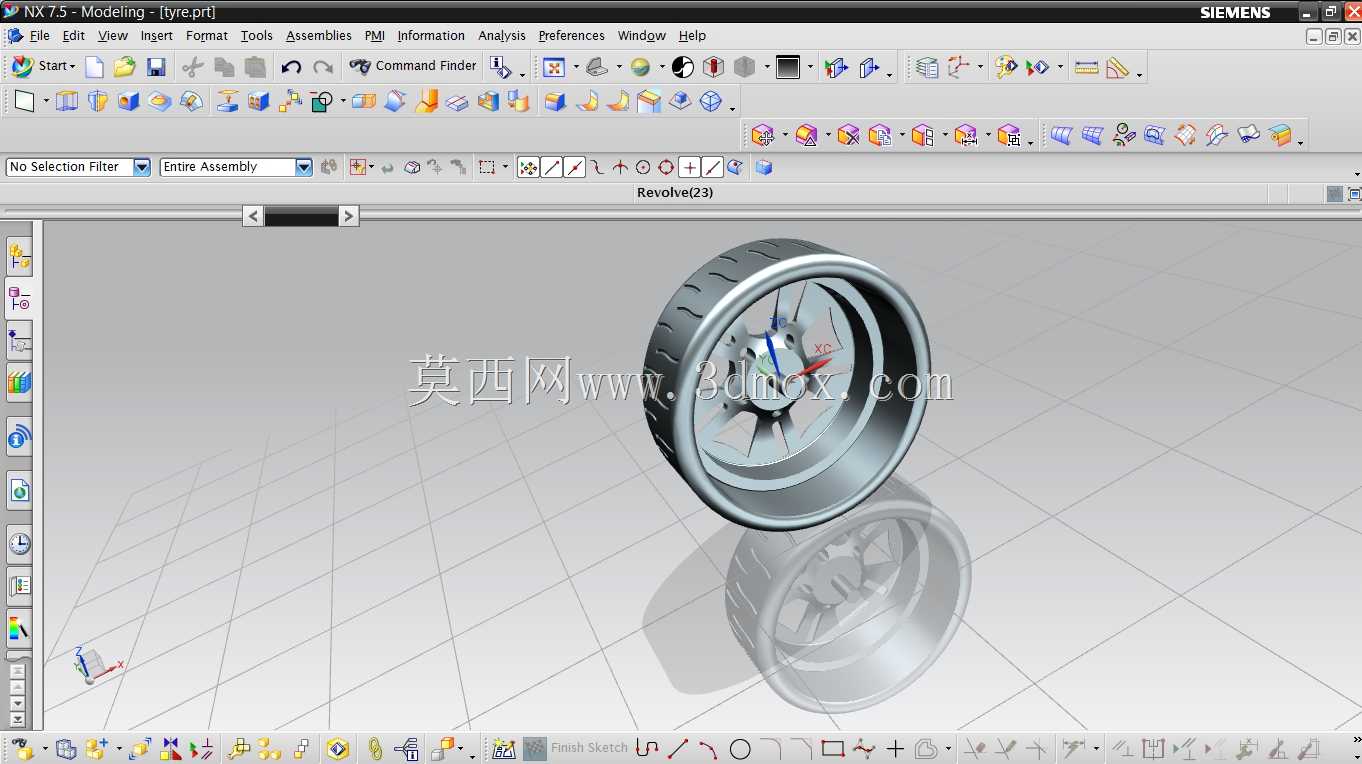Image resolution: width=1362 pixels, height=764 pixels.
Task: Click the Hole feature icon
Action: click(x=129, y=101)
